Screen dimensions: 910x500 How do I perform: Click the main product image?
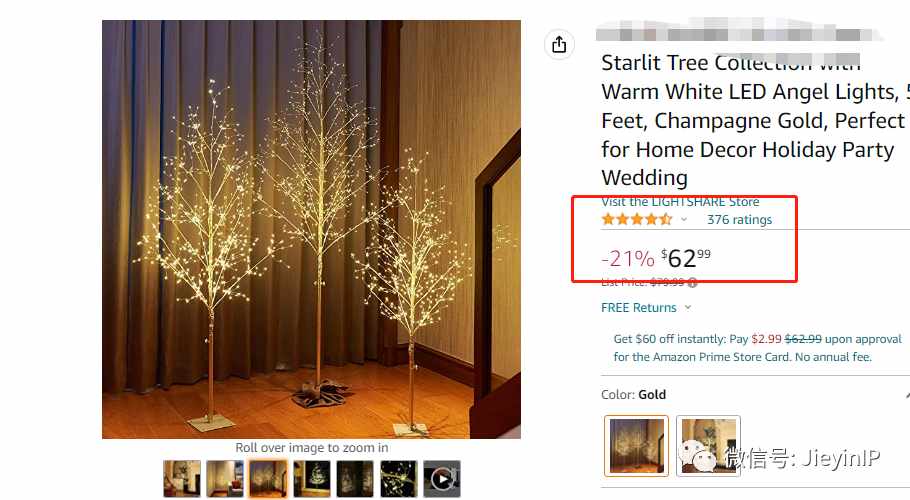click(x=311, y=229)
